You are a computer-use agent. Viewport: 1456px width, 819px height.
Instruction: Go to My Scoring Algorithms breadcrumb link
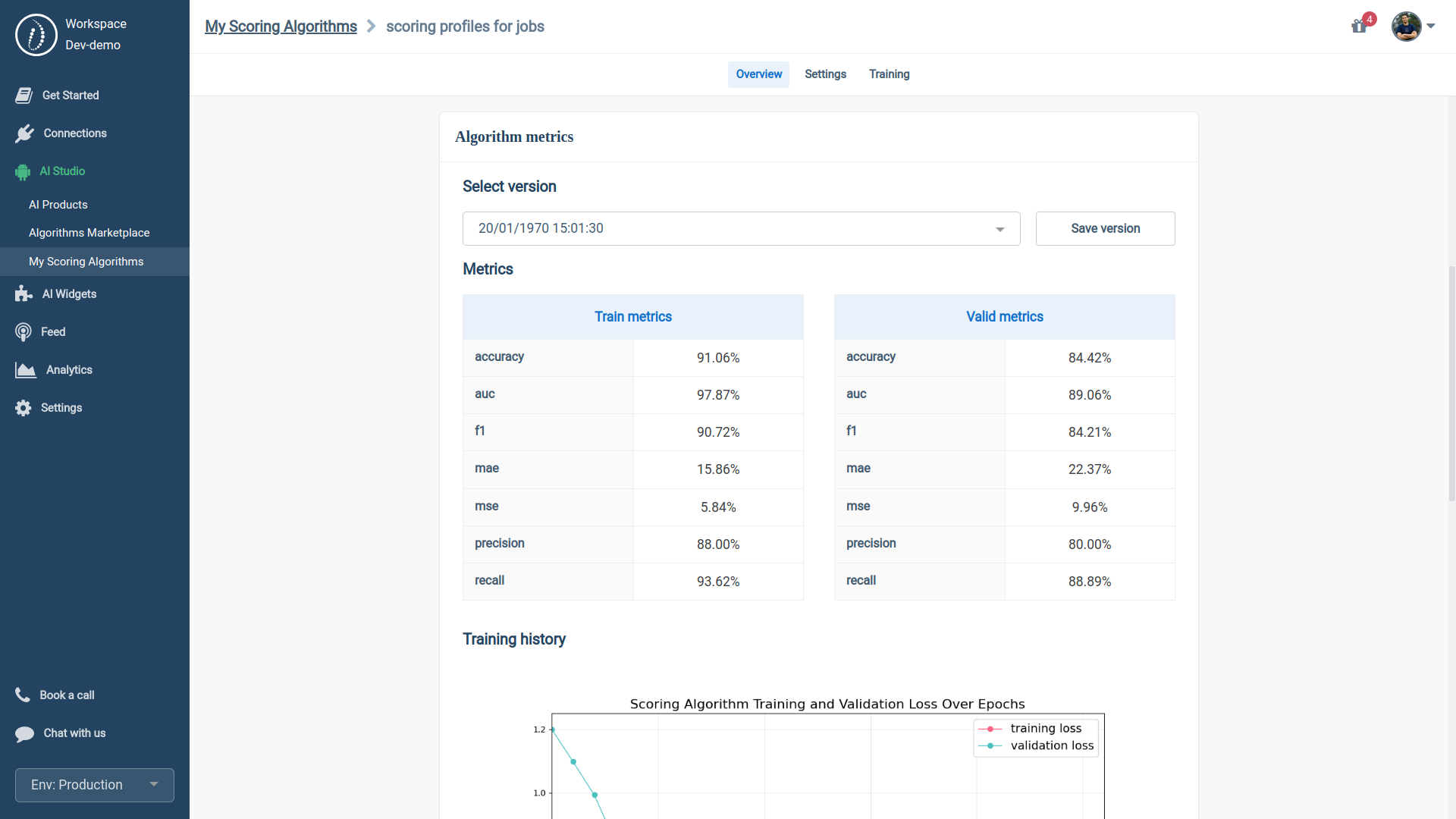coord(281,27)
